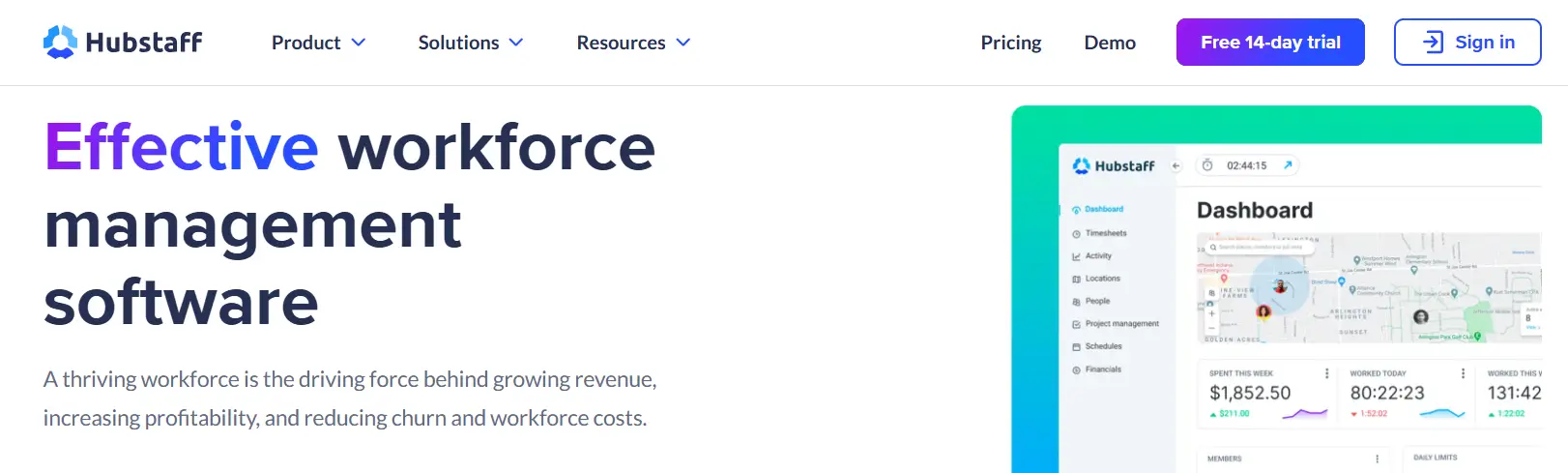The height and width of the screenshot is (473, 1568).
Task: Click the Daily Limits card title
Action: [x=1435, y=458]
